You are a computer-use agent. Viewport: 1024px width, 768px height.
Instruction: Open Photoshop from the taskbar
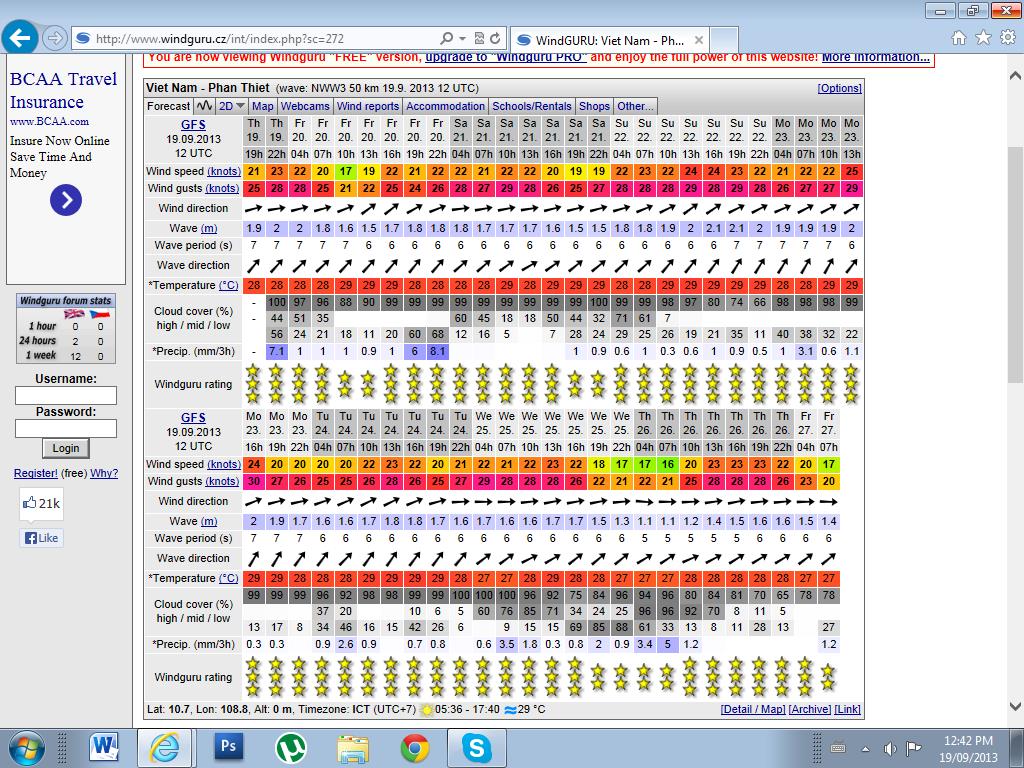(229, 746)
